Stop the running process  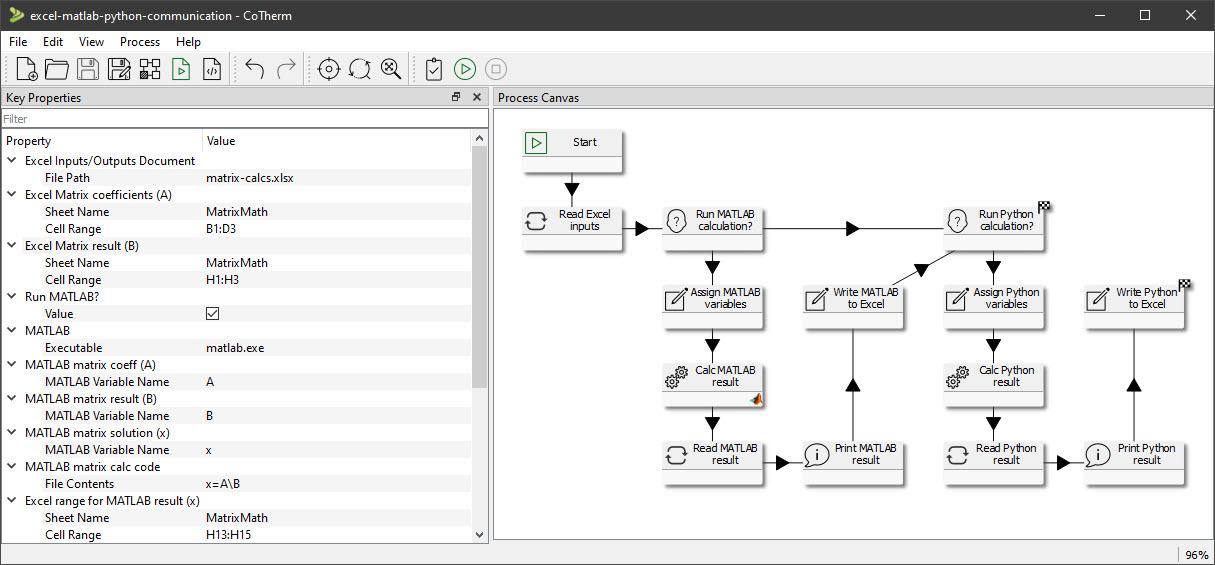tap(496, 69)
